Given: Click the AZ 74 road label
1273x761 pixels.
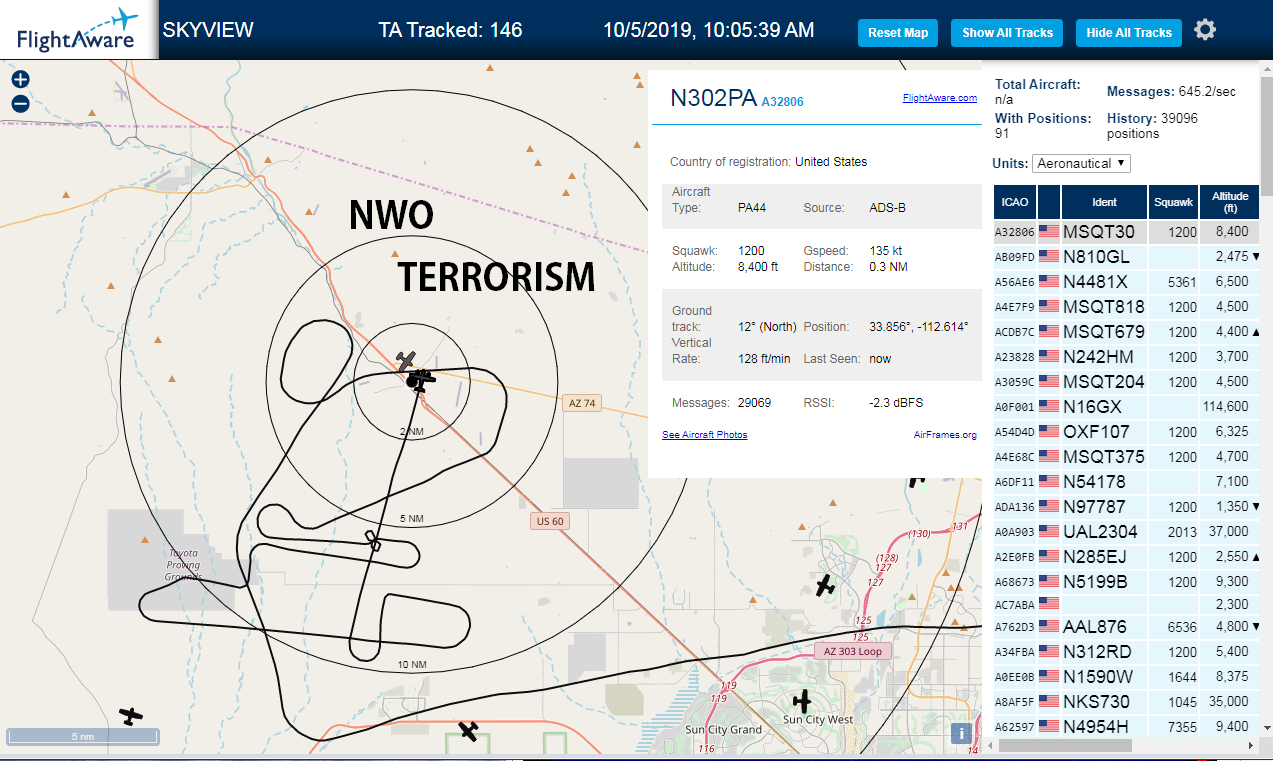Looking at the screenshot, I should [x=581, y=404].
